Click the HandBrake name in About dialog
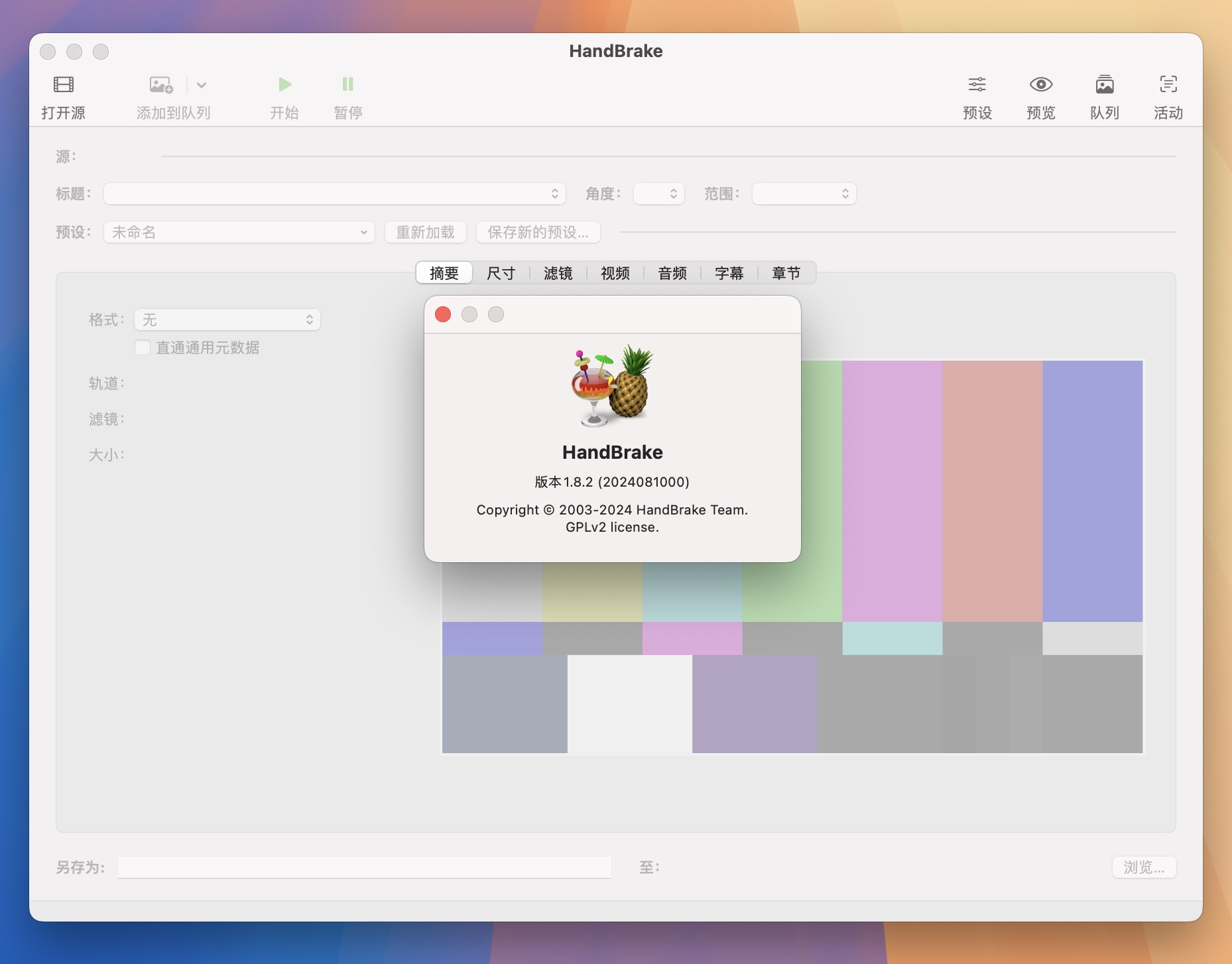Viewport: 1232px width, 964px height. point(613,452)
